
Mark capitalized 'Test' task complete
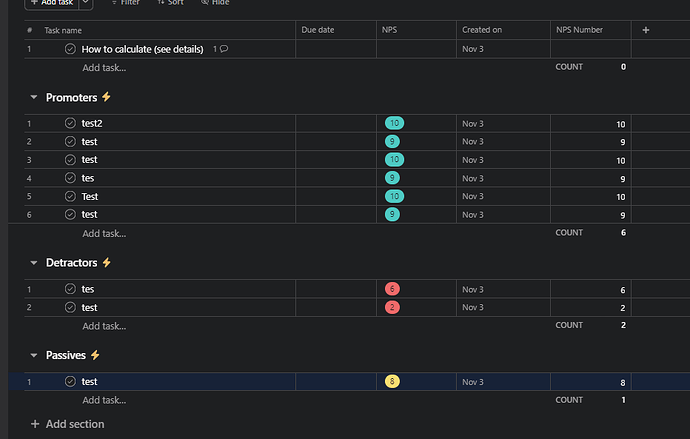tap(70, 196)
